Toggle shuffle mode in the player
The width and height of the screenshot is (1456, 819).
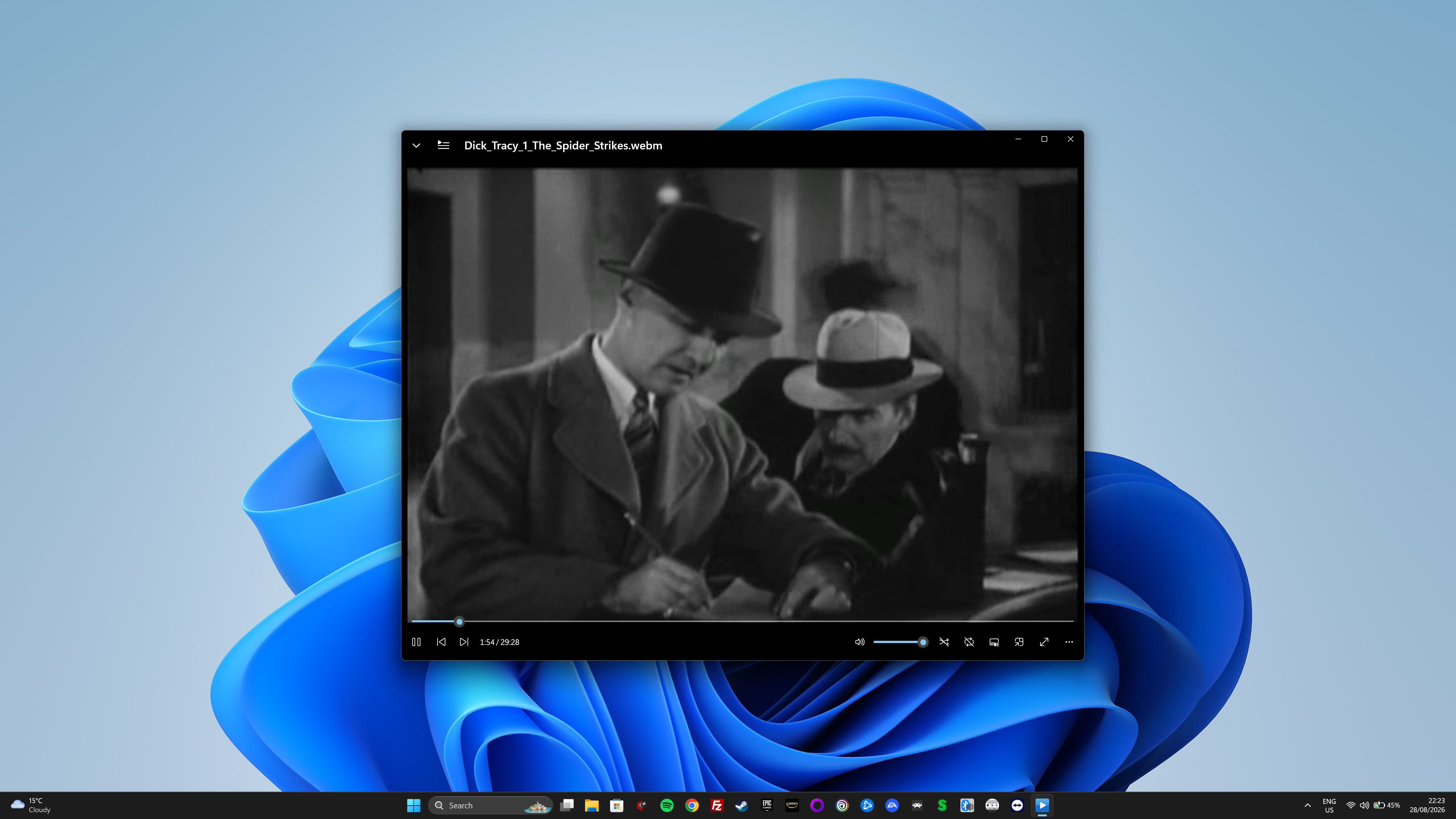(944, 642)
